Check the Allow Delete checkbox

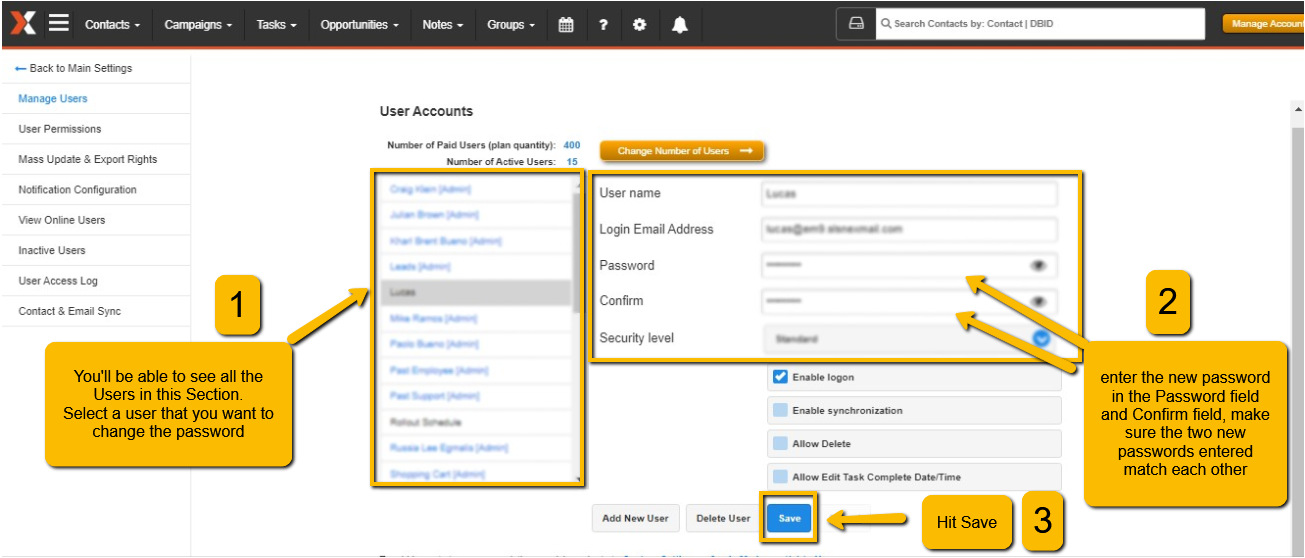[781, 444]
